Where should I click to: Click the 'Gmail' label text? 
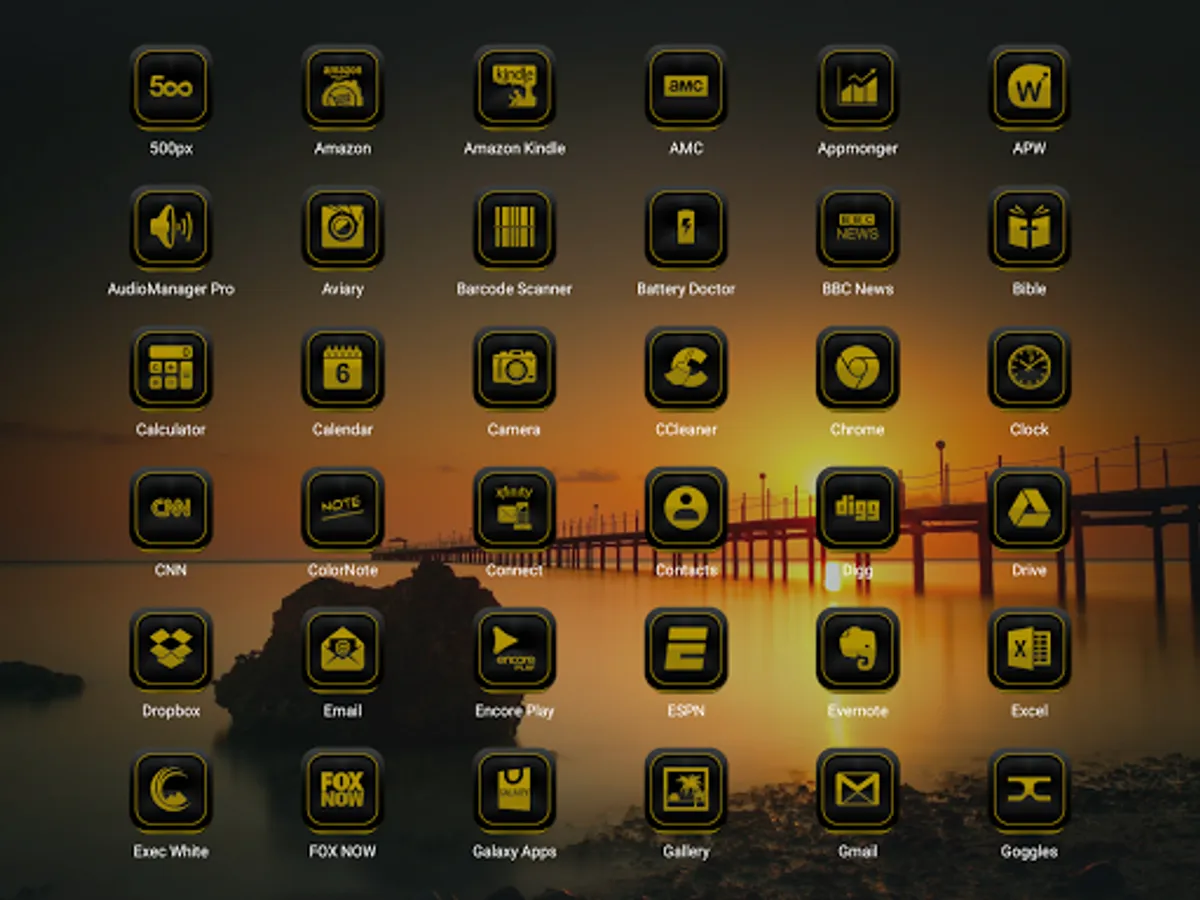[x=858, y=852]
